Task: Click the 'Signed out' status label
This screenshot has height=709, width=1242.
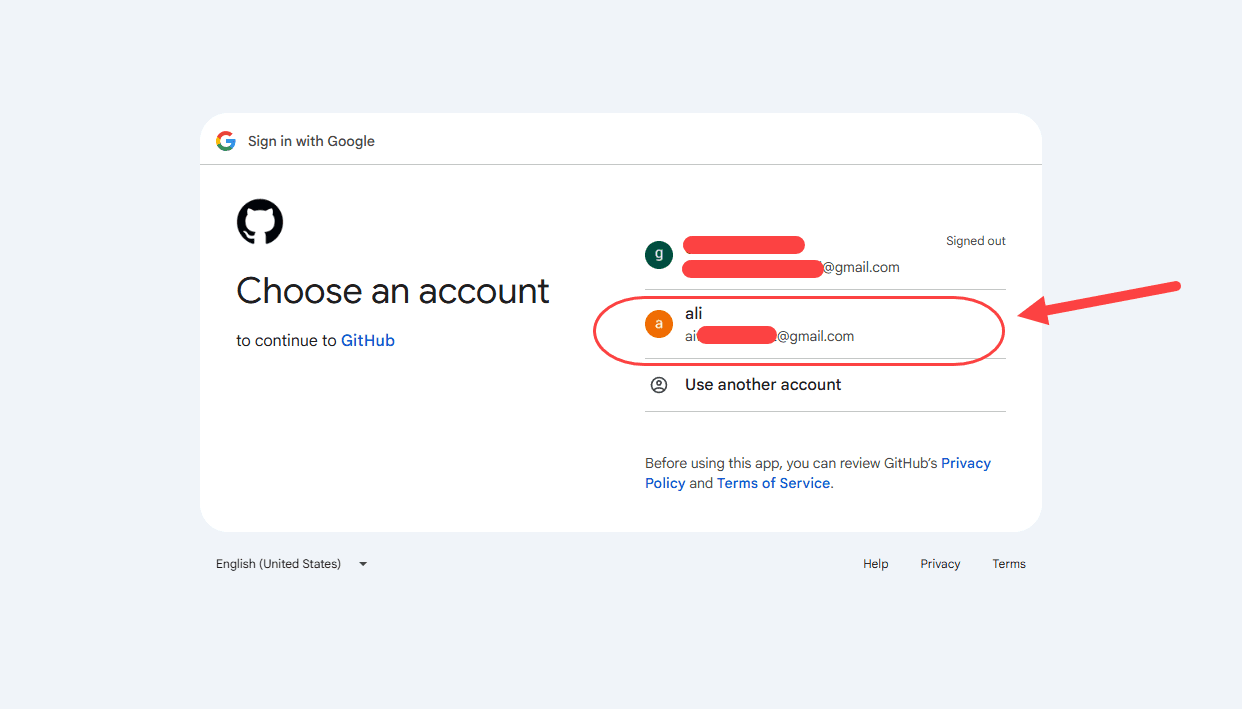Action: (976, 241)
